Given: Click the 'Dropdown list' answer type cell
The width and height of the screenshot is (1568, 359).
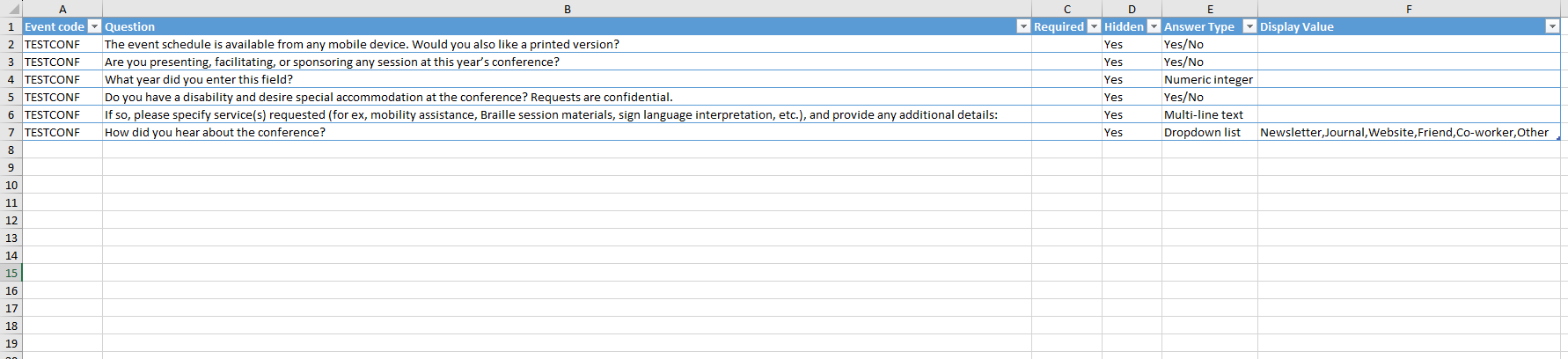Looking at the screenshot, I should pyautogui.click(x=1202, y=132).
